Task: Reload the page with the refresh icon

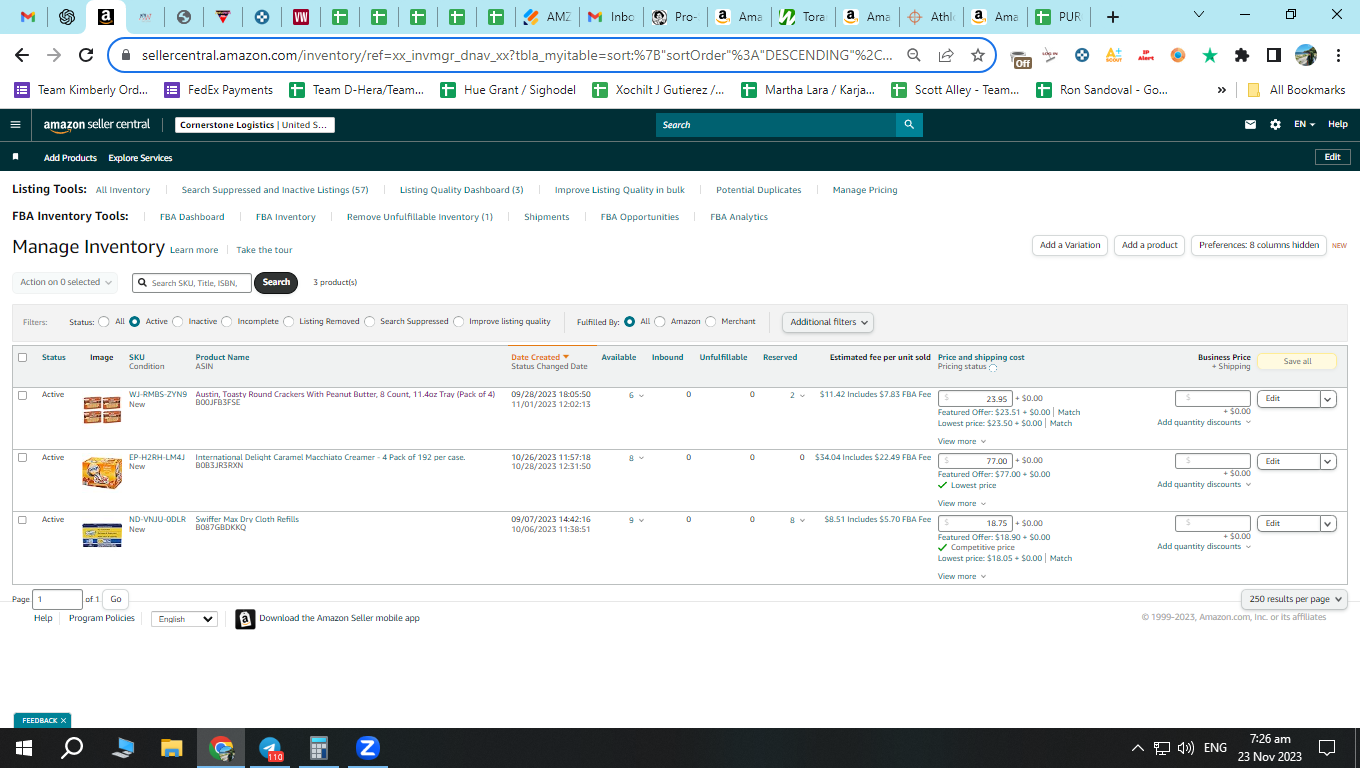Action: pos(86,55)
